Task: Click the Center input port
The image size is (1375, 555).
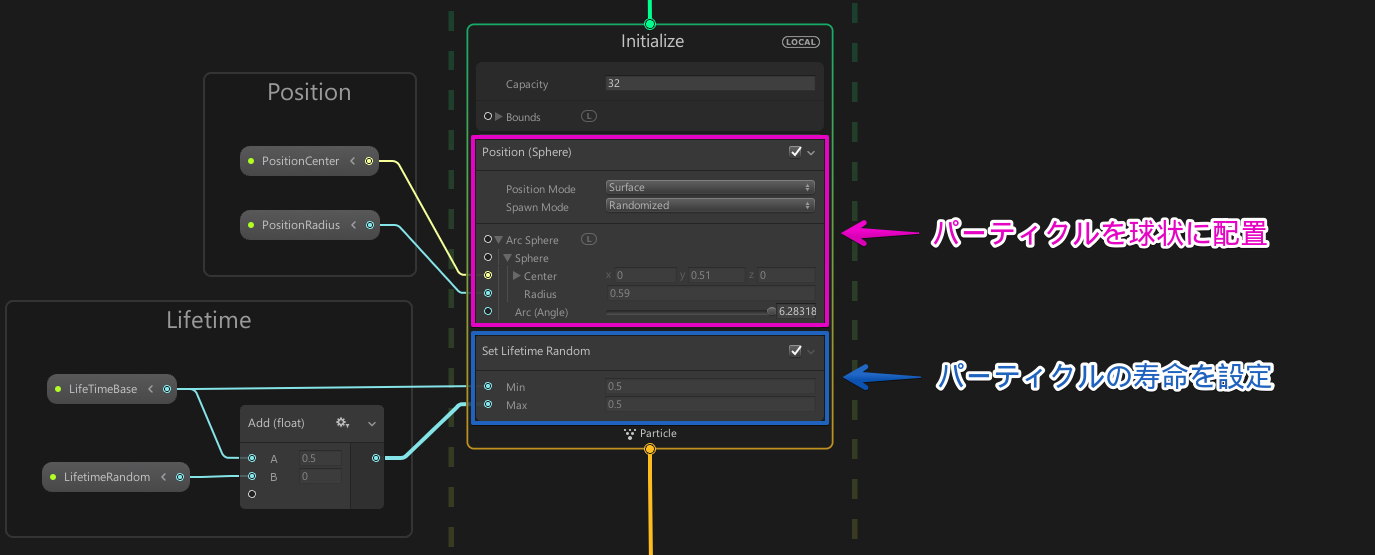Action: pyautogui.click(x=488, y=275)
